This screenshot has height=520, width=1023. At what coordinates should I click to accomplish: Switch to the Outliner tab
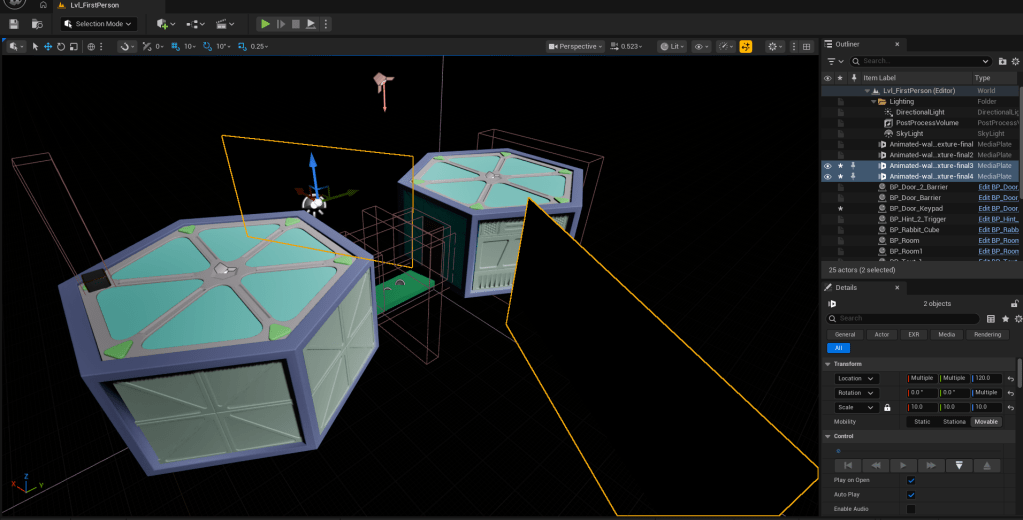(848, 44)
